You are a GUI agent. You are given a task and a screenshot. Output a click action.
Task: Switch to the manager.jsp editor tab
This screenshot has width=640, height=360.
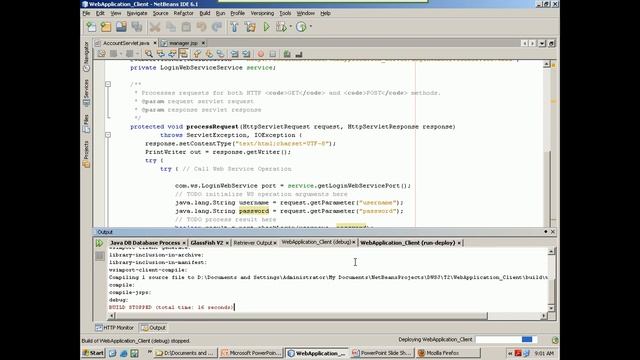(183, 43)
